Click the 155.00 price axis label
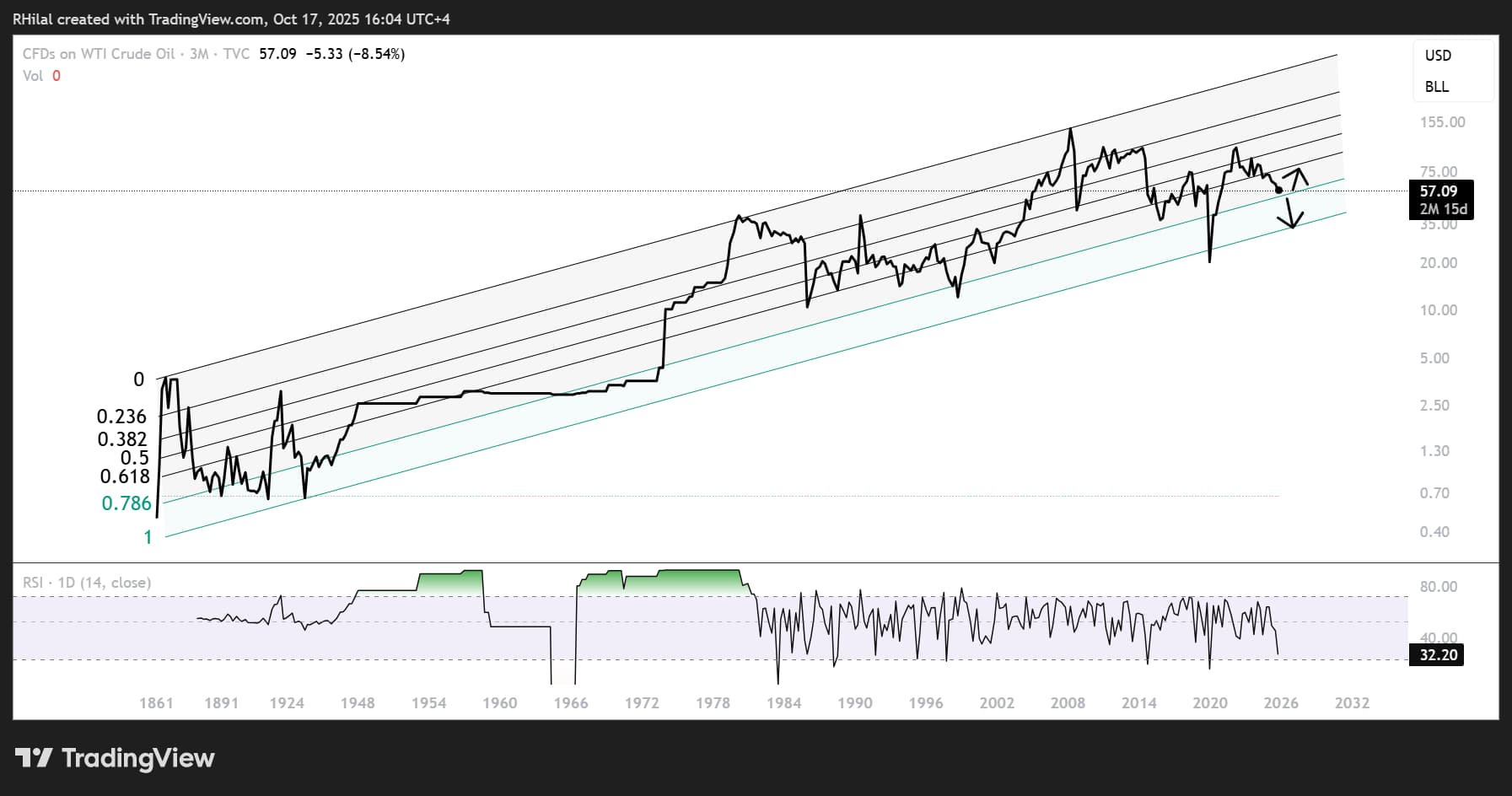Screen dimensions: 1512x796 1443,122
